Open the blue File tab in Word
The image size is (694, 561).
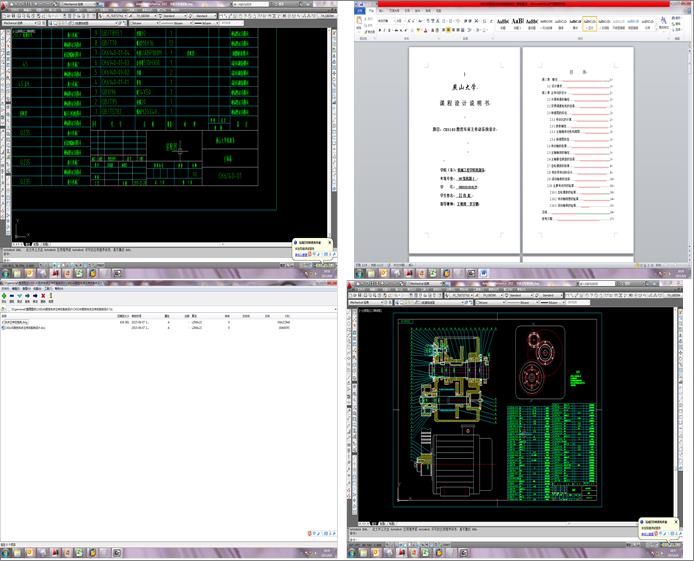[362, 11]
